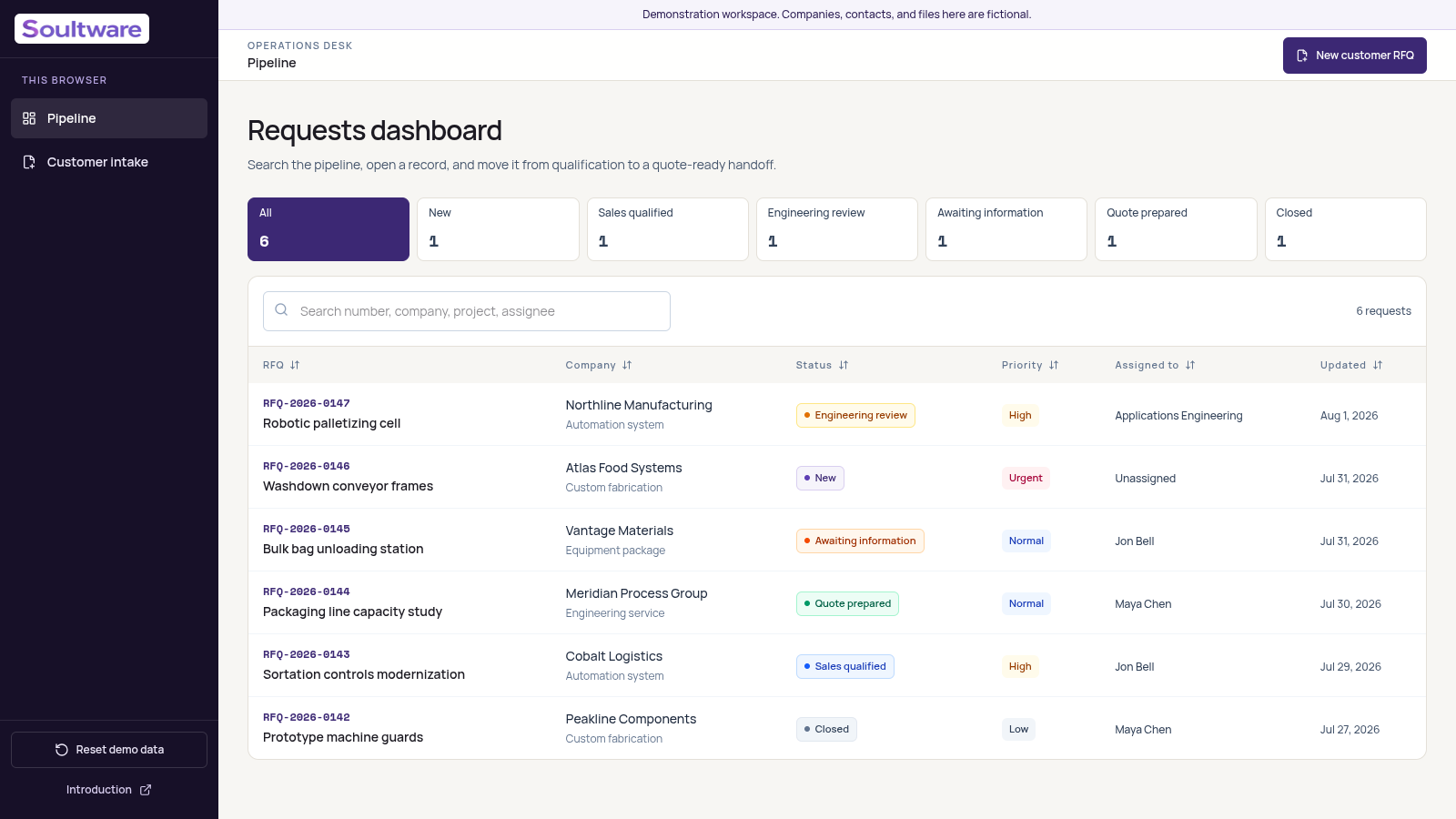Click the Soultware logo
This screenshot has height=819, width=1456.
(x=82, y=29)
